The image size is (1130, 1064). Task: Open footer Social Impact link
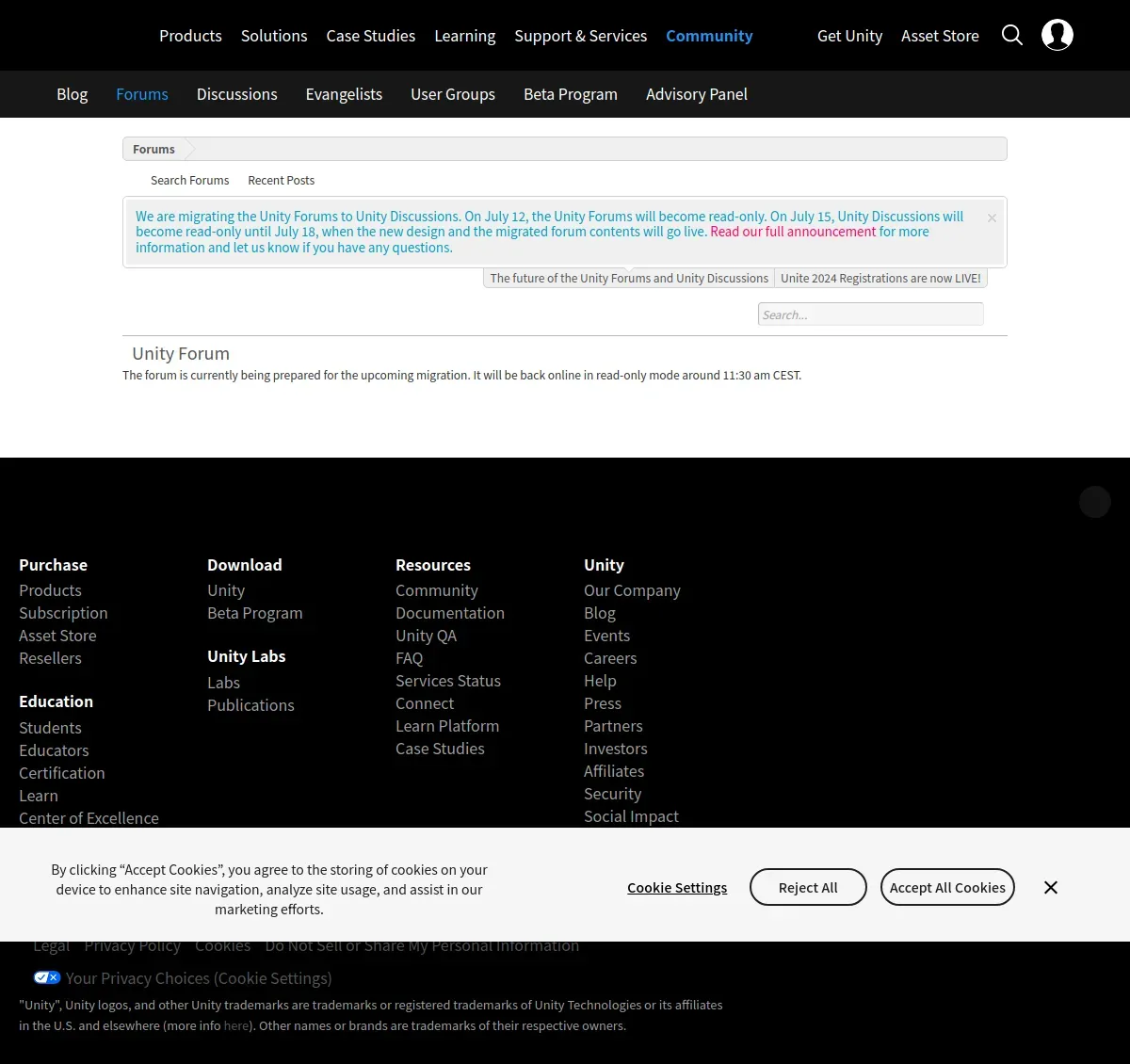(631, 816)
